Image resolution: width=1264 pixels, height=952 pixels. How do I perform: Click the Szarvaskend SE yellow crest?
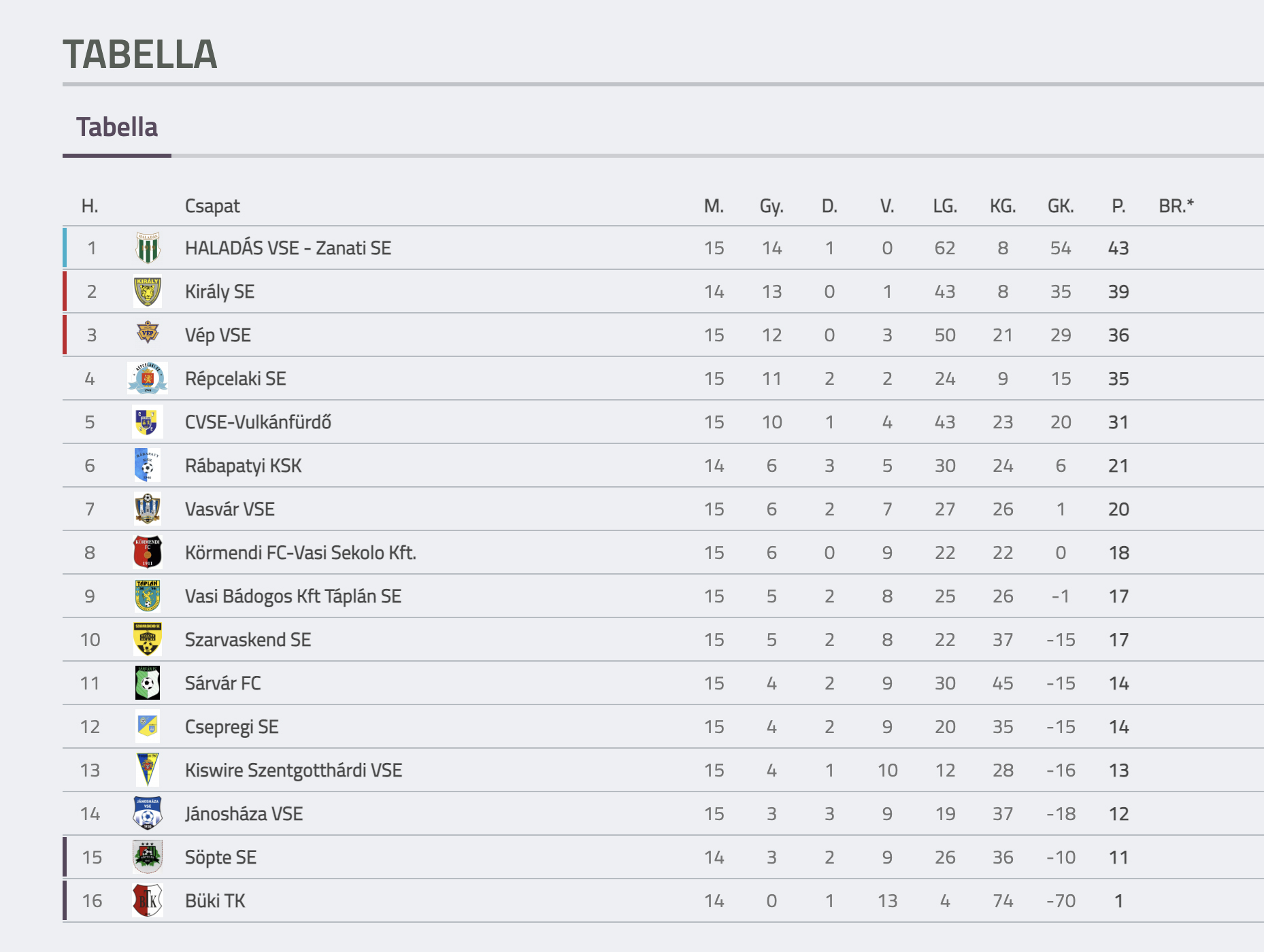click(x=148, y=639)
